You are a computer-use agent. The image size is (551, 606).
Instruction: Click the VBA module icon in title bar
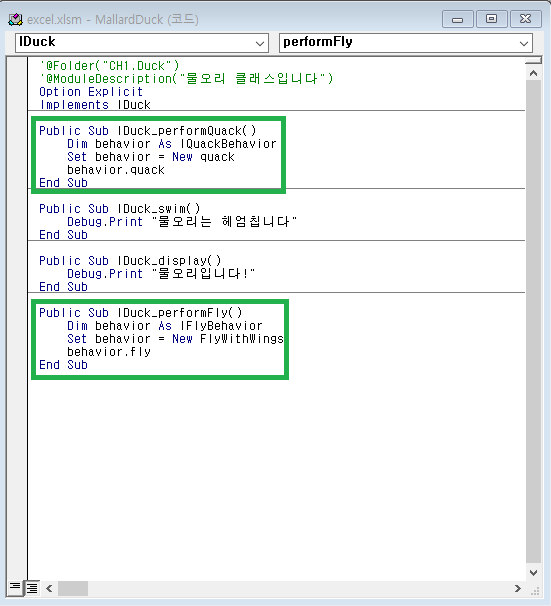point(15,19)
